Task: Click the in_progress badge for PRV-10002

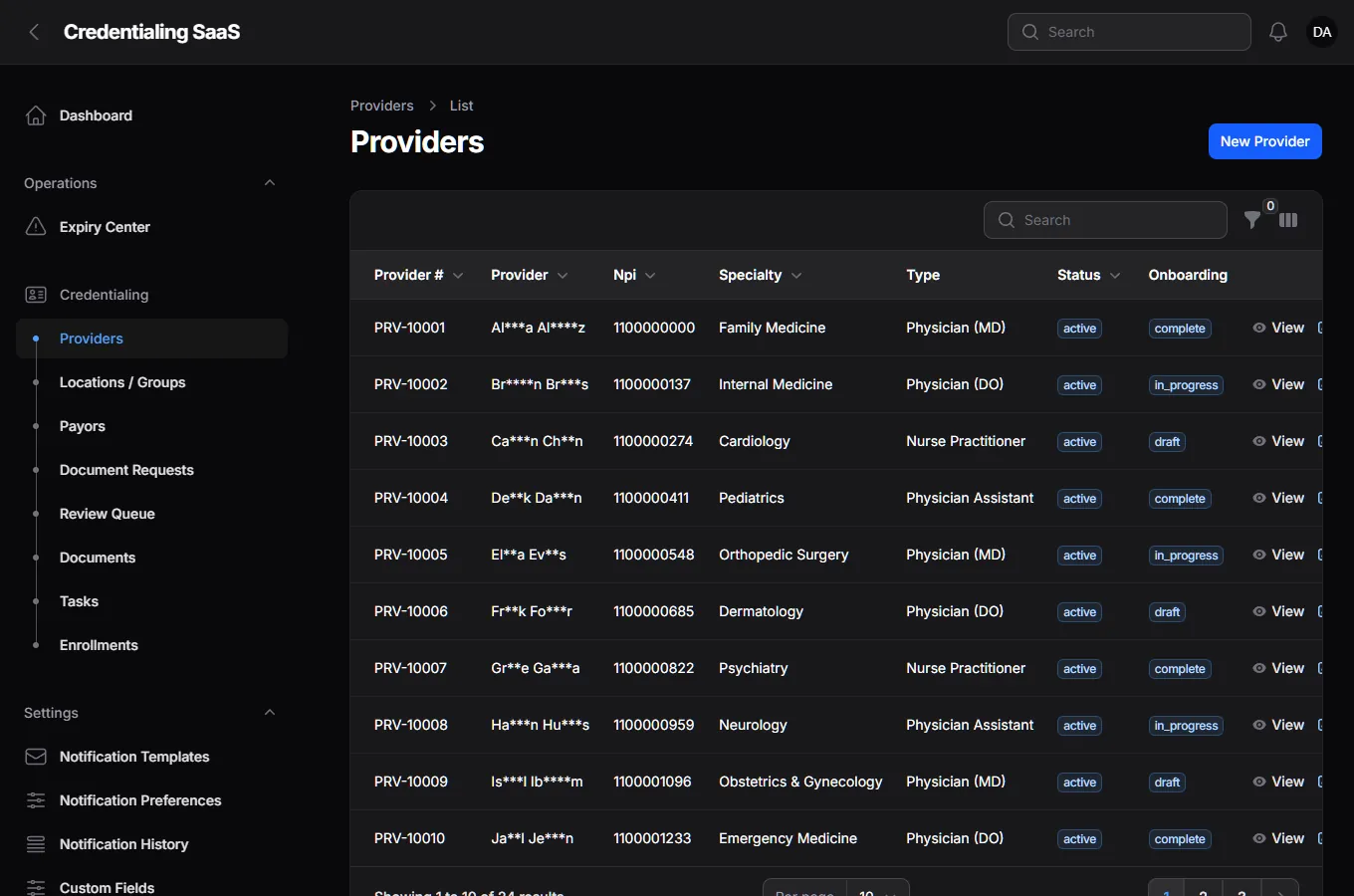Action: point(1186,385)
